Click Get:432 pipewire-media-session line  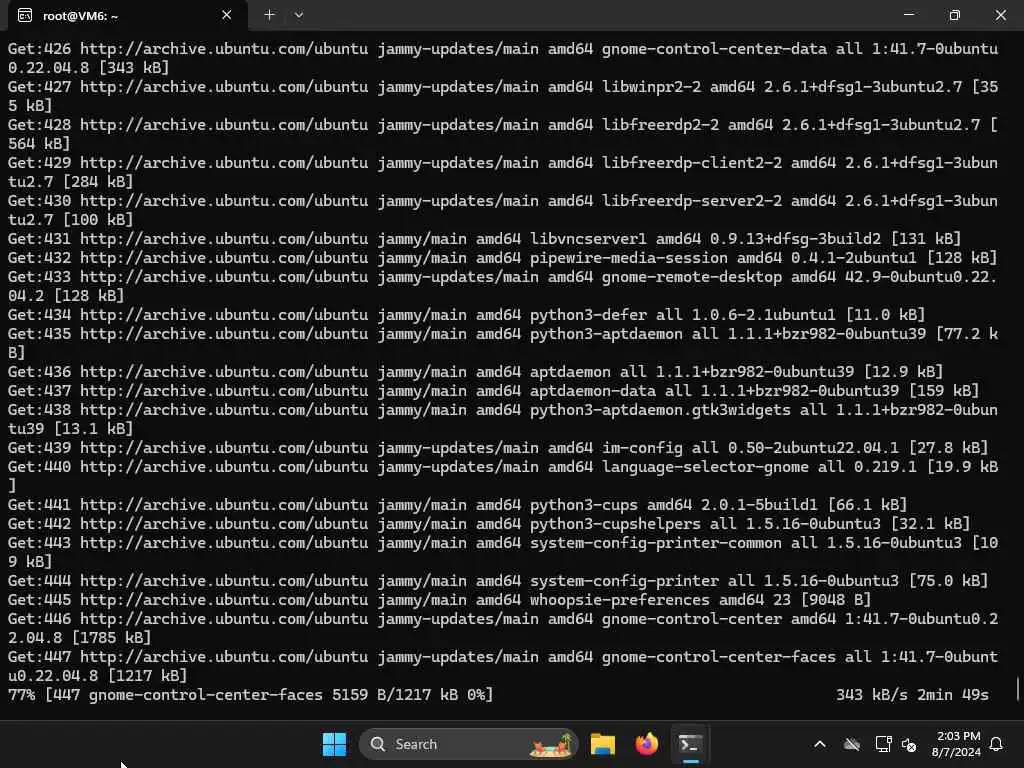pos(503,257)
